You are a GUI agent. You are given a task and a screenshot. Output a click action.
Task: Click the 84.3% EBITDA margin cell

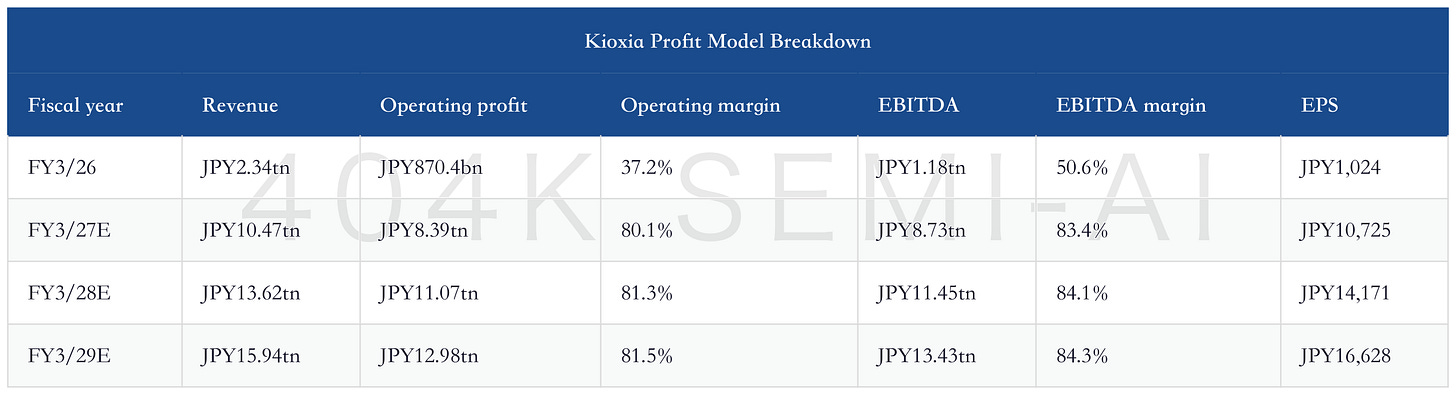coord(1081,355)
